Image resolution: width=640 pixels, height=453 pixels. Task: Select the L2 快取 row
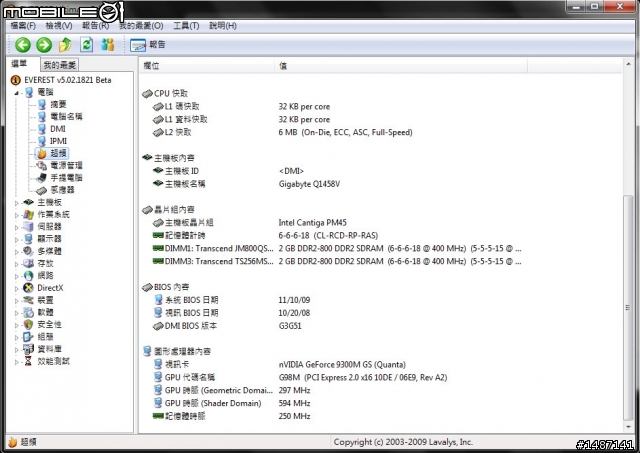pyautogui.click(x=282, y=132)
